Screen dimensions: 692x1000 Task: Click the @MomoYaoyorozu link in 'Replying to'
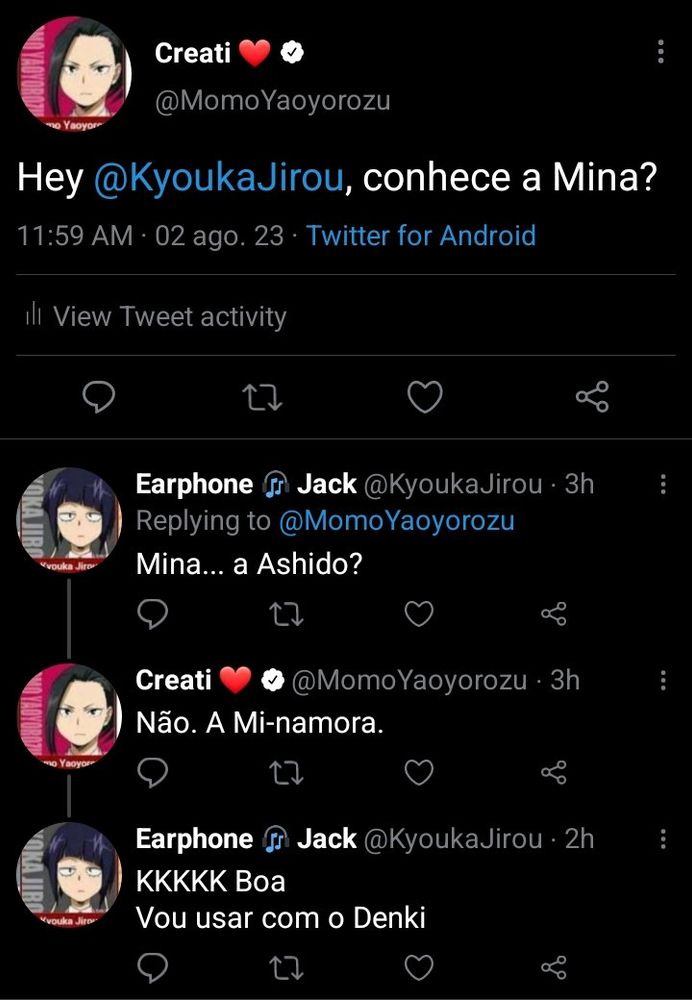point(396,521)
